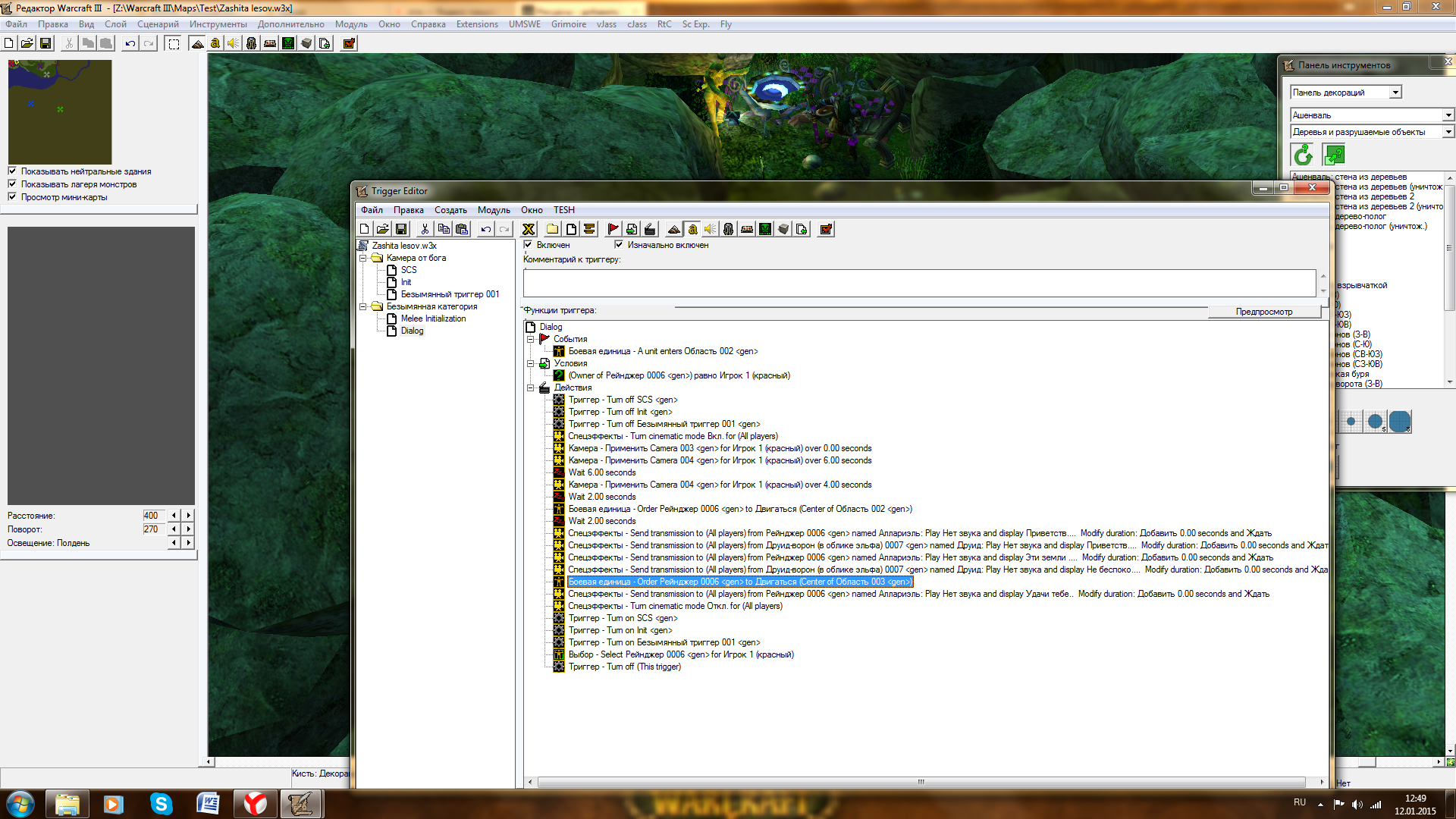Click selection brush in main toolbar
This screenshot has width=1456, height=819.
(x=174, y=43)
